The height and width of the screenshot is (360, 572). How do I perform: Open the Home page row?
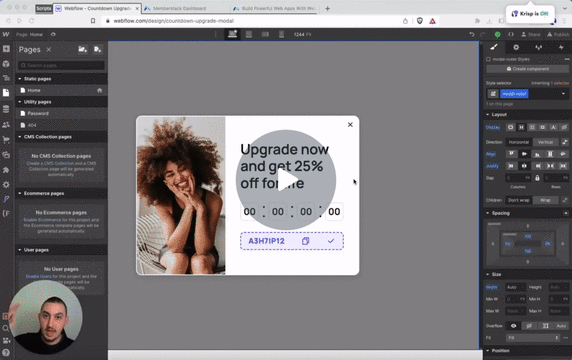click(x=61, y=90)
